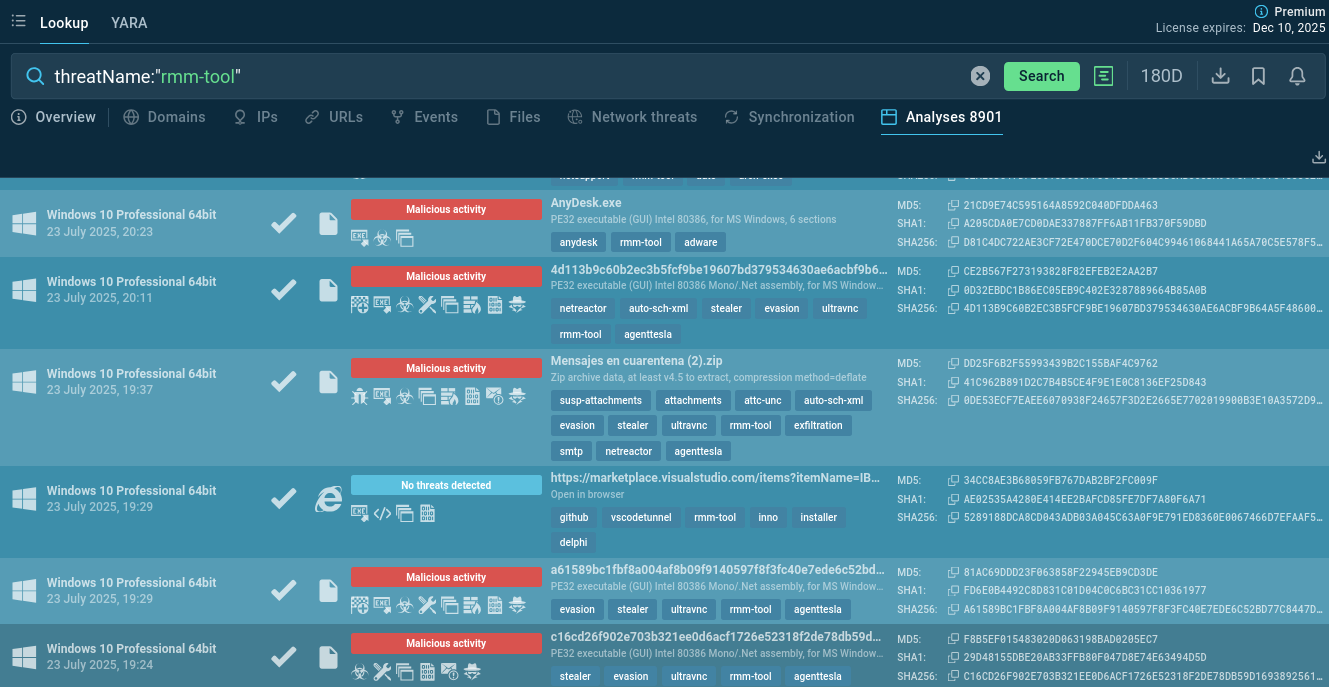Clear the search query with X icon

click(980, 76)
